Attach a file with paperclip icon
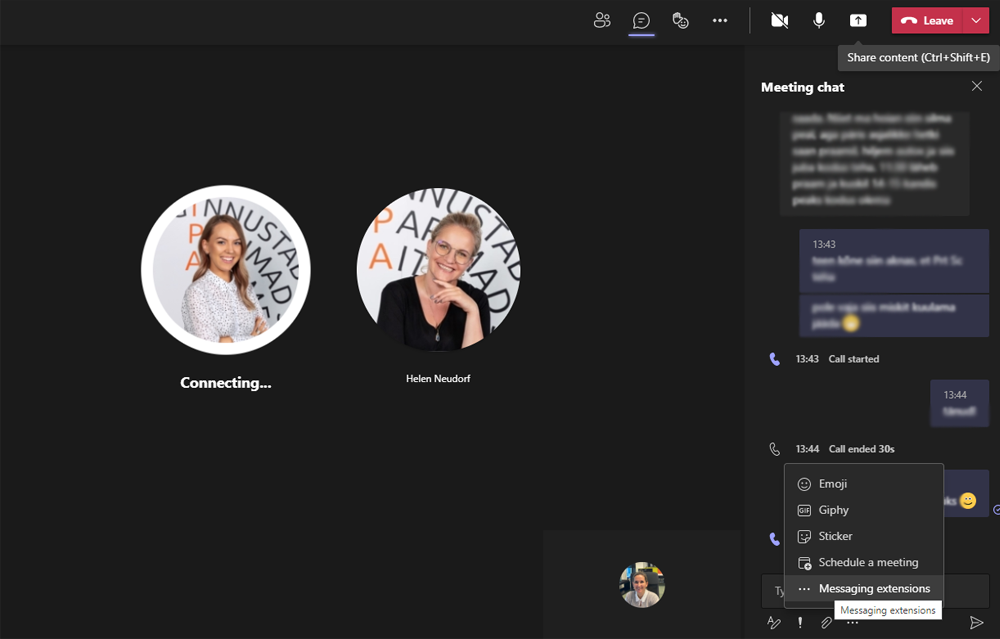This screenshot has height=639, width=1000. coord(826,622)
